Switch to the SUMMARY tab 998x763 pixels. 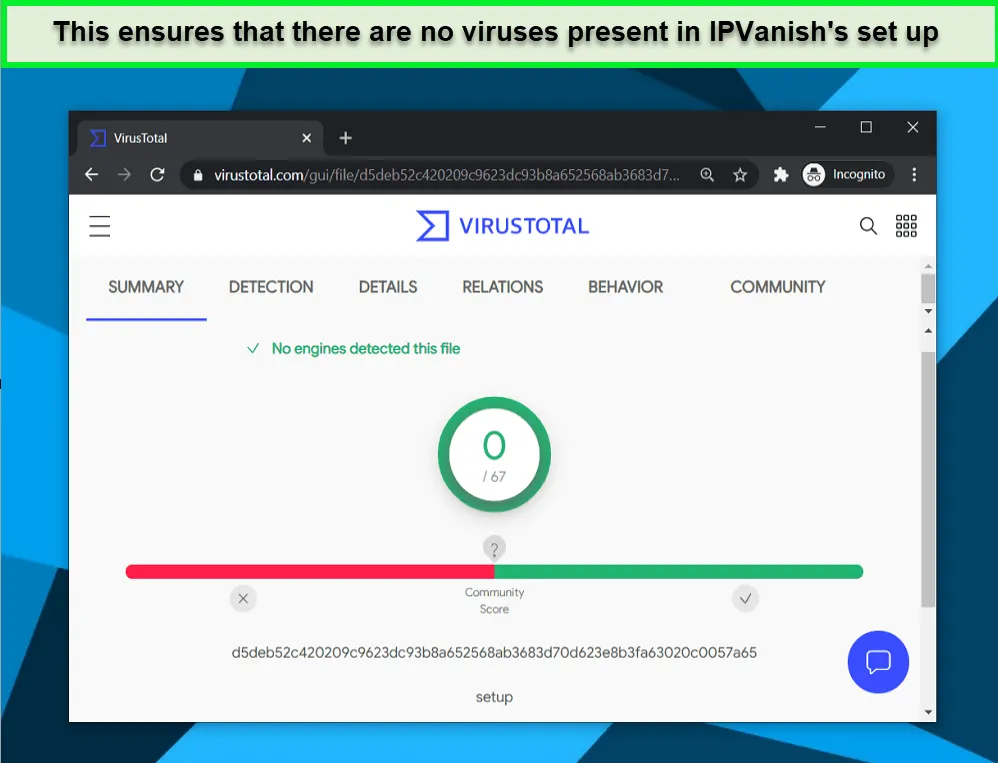click(x=146, y=287)
